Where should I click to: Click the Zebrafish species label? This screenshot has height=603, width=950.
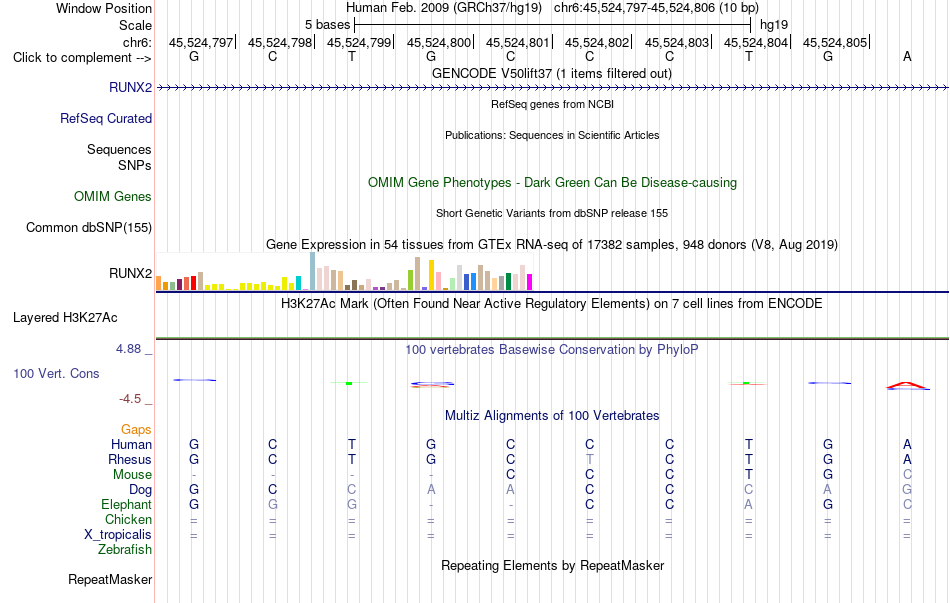pos(125,549)
